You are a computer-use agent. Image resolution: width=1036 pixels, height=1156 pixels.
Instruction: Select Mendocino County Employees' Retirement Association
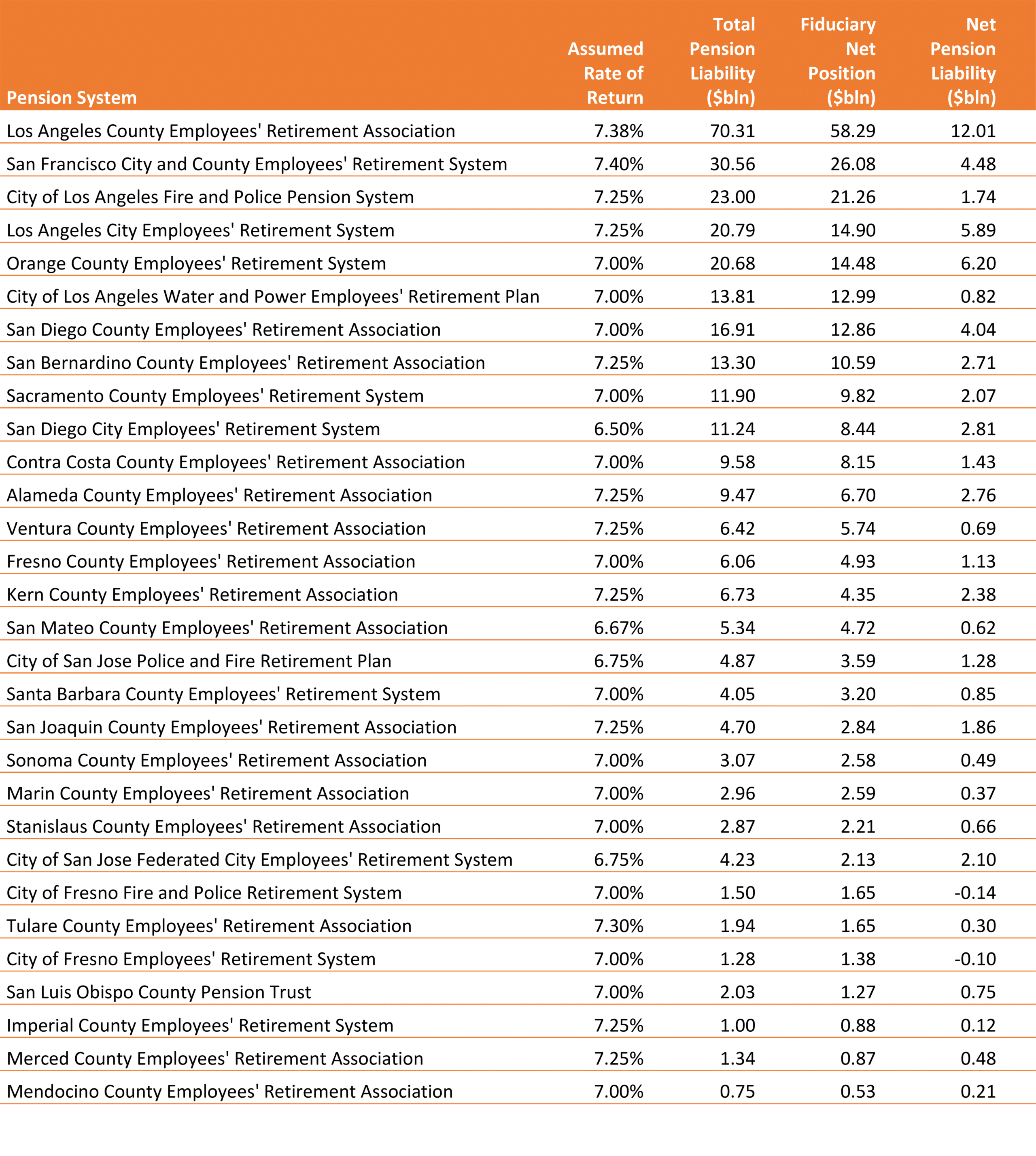click(x=229, y=1092)
